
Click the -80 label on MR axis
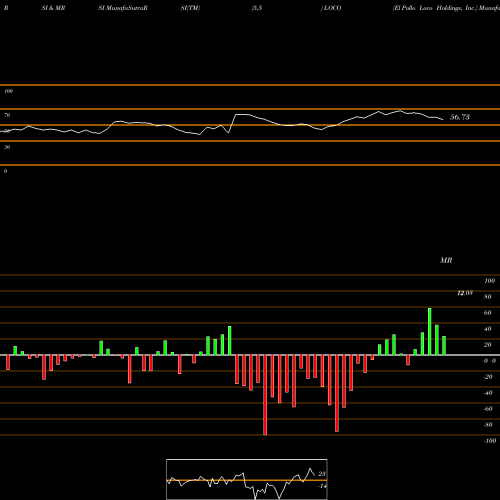488,425
